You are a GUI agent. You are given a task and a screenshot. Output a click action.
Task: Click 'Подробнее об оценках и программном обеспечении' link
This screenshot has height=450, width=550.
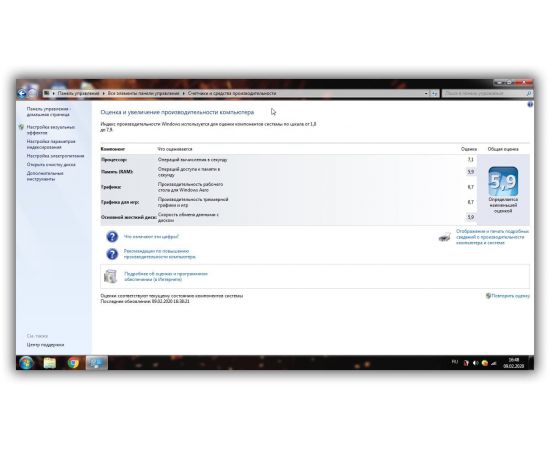click(166, 276)
